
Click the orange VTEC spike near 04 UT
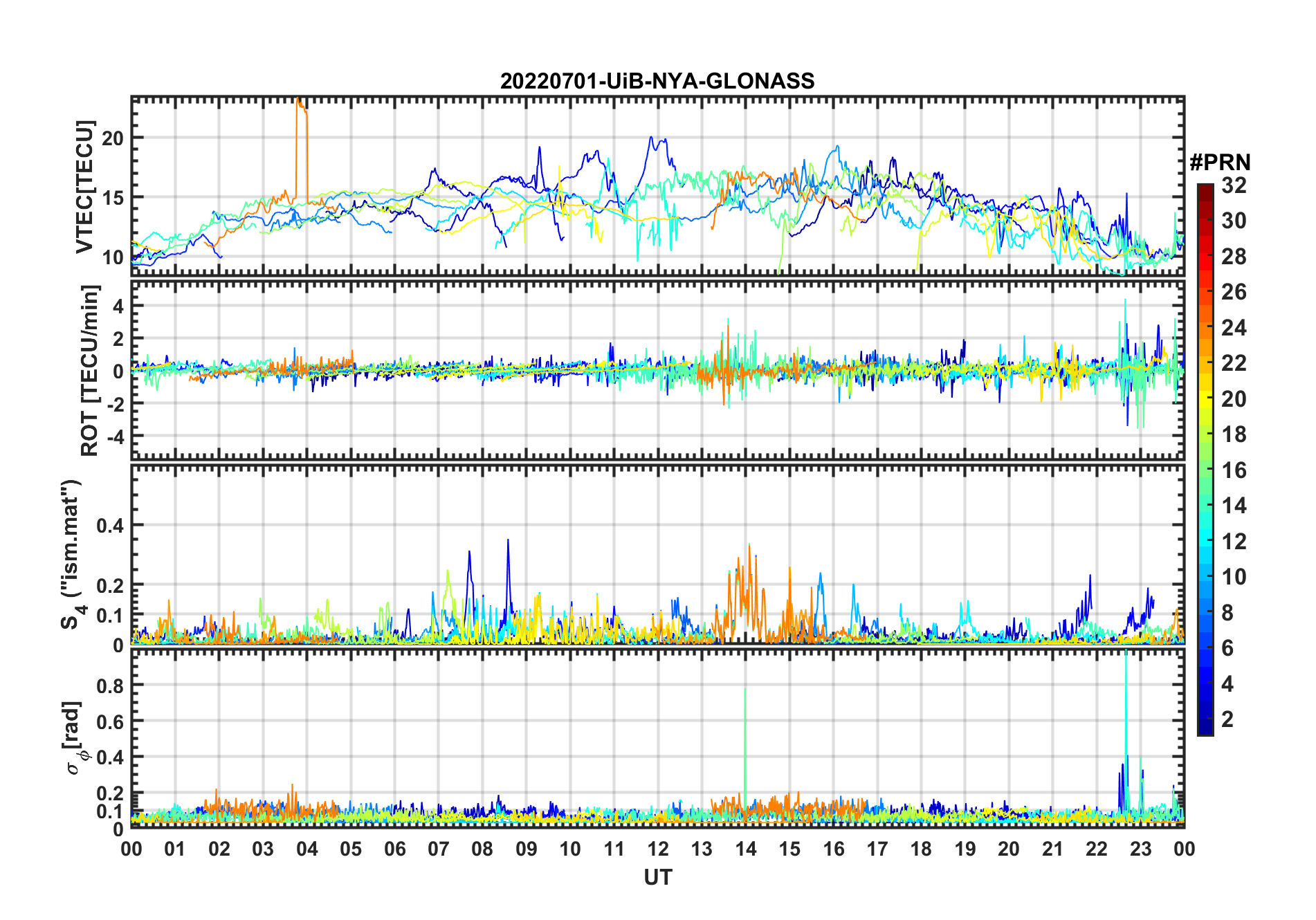pos(301,149)
